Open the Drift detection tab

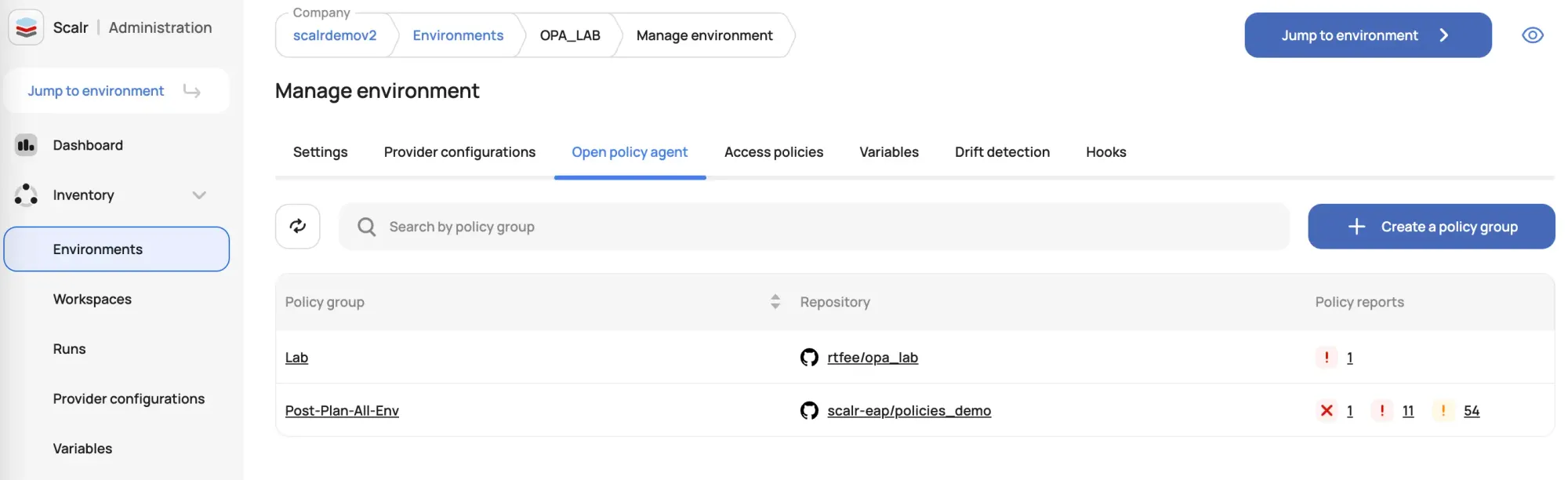coord(1002,152)
